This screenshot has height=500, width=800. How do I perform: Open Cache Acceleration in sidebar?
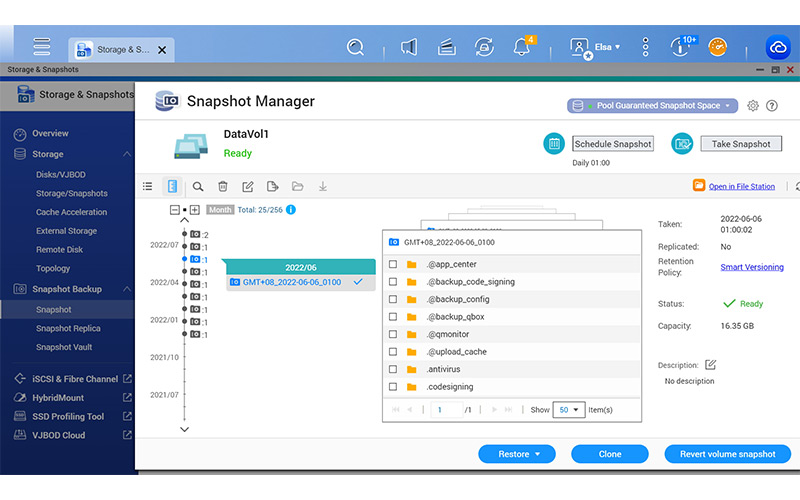tap(71, 212)
